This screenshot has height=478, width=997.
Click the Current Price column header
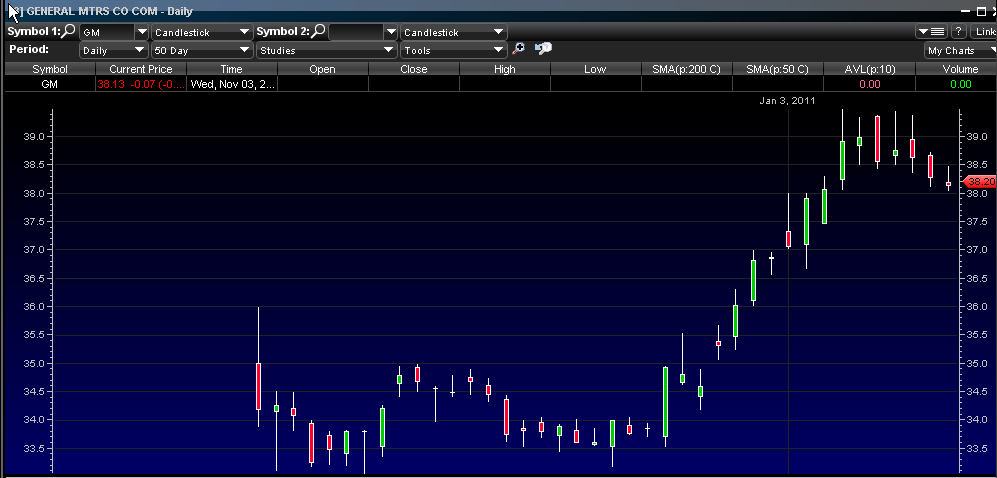tap(141, 69)
